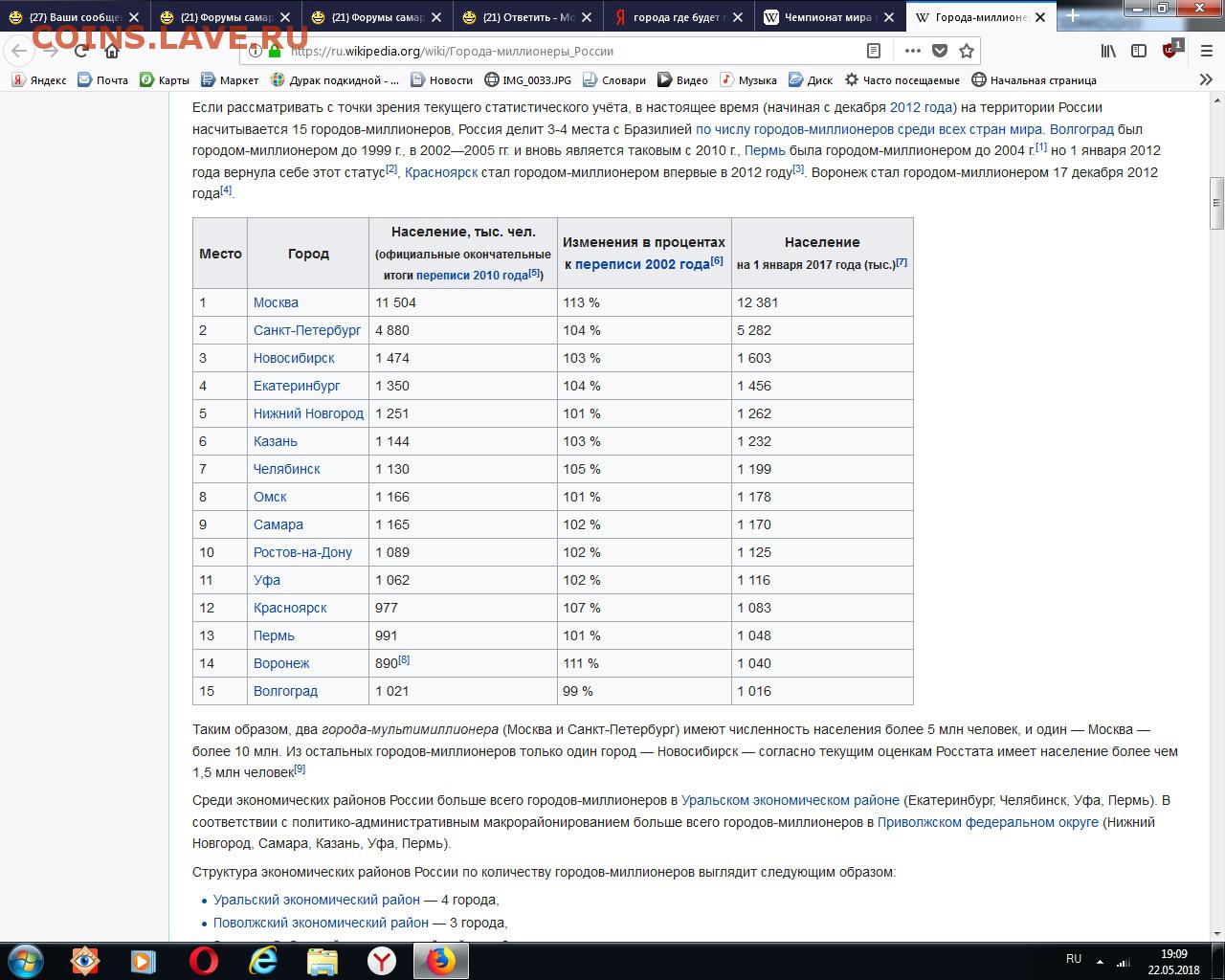The image size is (1225, 980).
Task: Switch to 'Чемпионат мира' Wikipedia tab
Action: coord(831,17)
